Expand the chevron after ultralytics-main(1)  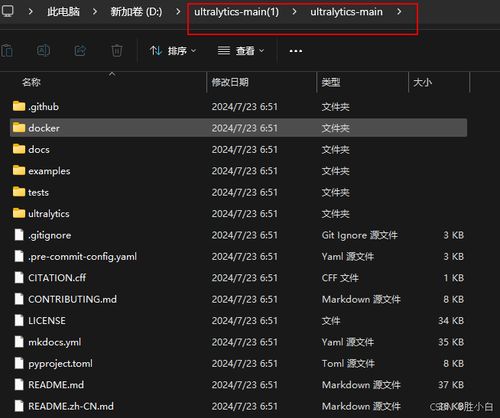pos(294,12)
